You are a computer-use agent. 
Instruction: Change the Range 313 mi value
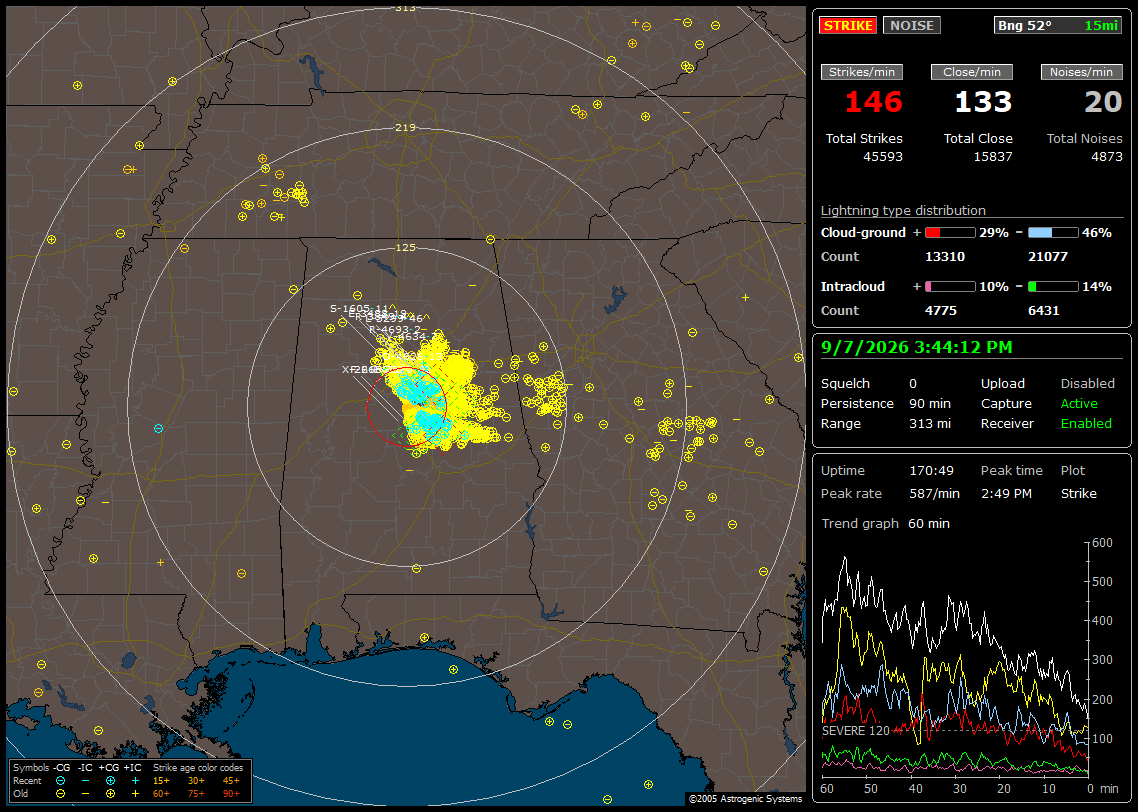(x=930, y=423)
